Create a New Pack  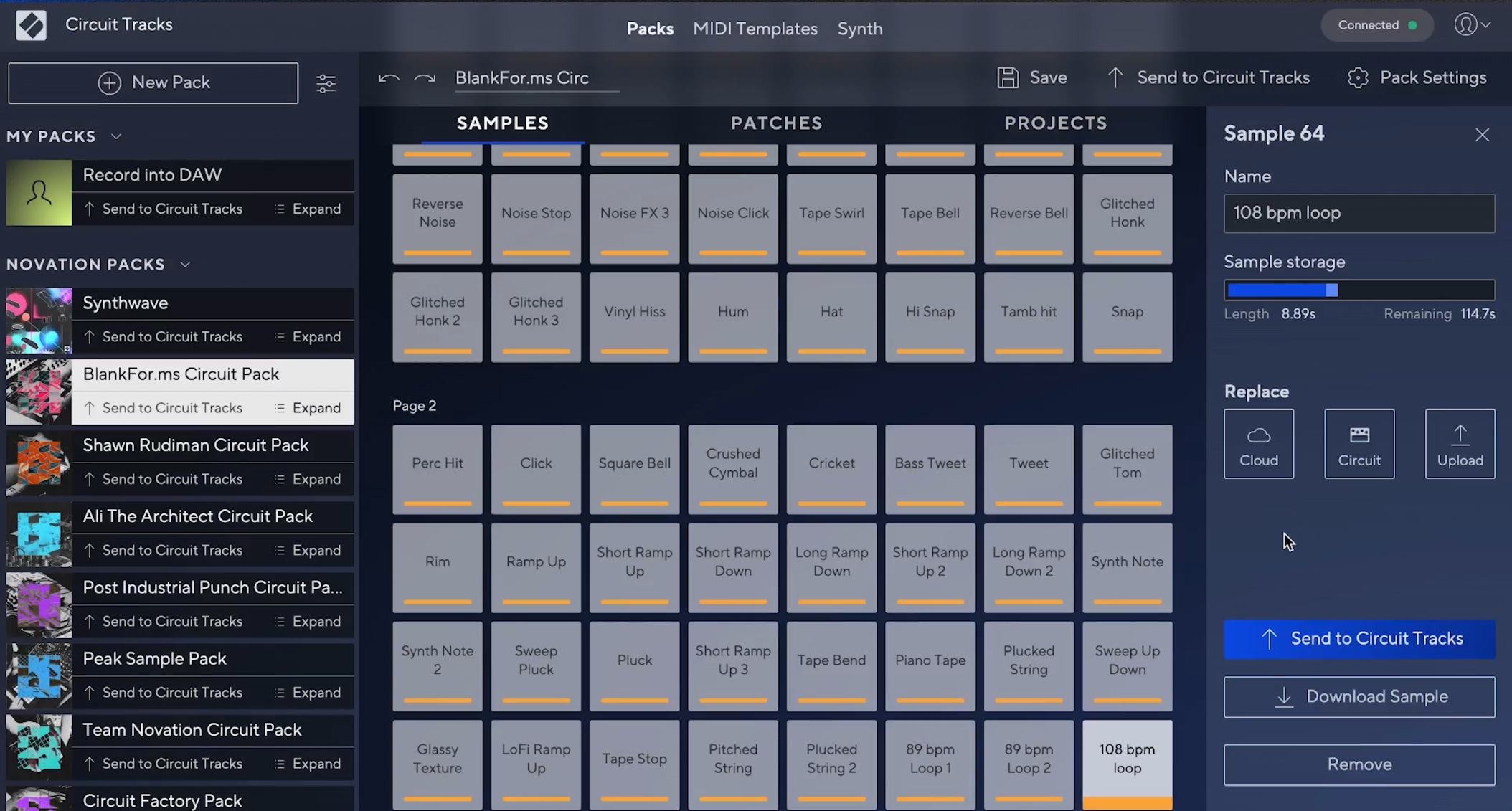(x=153, y=83)
